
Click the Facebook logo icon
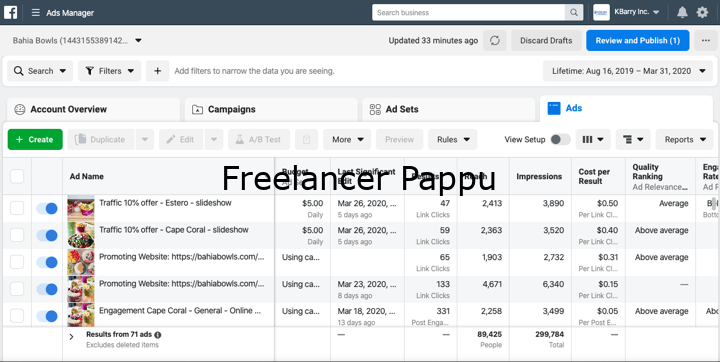11,12
